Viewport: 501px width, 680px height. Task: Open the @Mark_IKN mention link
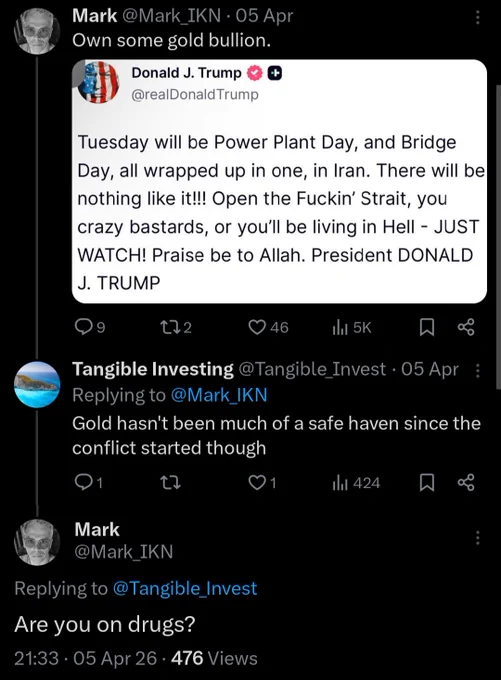click(x=219, y=395)
